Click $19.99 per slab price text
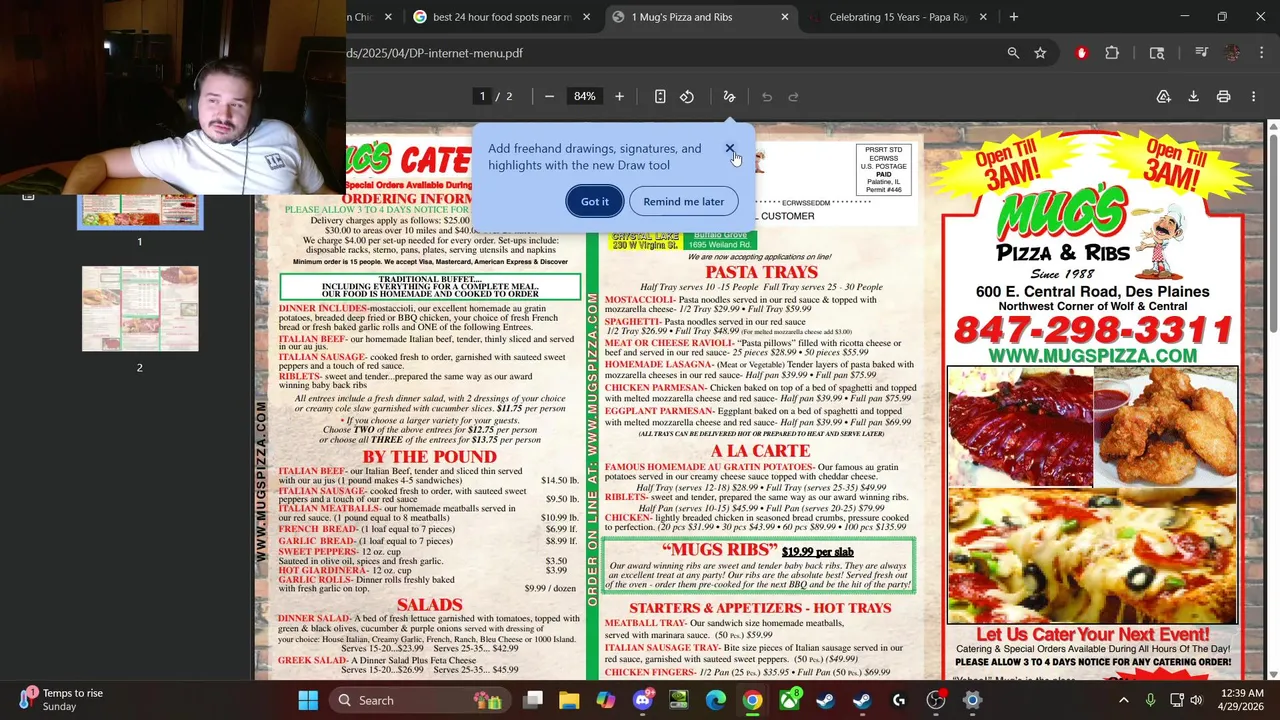The height and width of the screenshot is (720, 1280). point(817,552)
